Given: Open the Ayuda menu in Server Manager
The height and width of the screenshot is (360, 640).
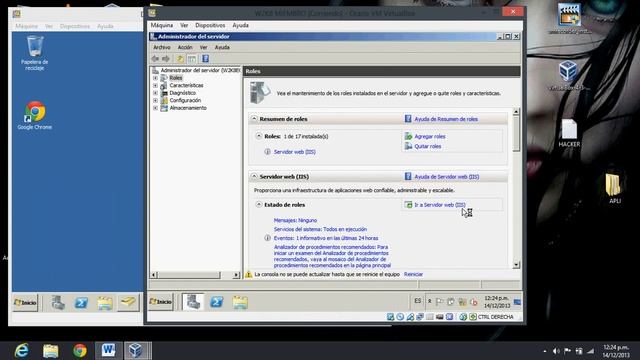Looking at the screenshot, I should tap(222, 47).
